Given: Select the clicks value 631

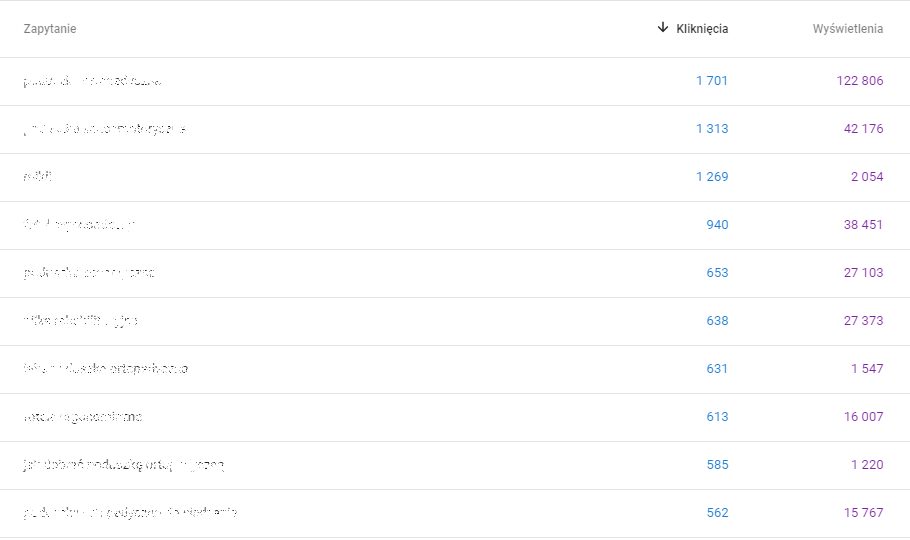Looking at the screenshot, I should pyautogui.click(x=717, y=369).
